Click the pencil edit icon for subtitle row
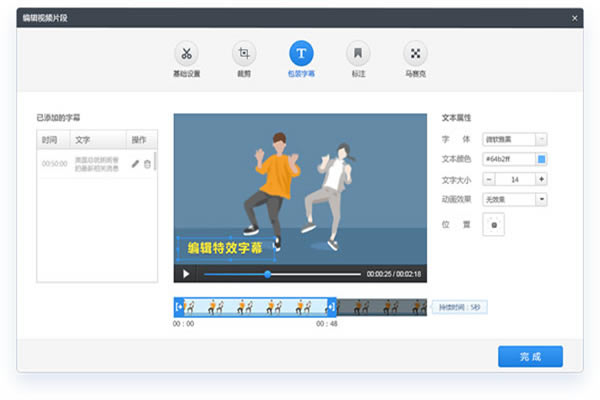The height and width of the screenshot is (400, 600). 135,164
